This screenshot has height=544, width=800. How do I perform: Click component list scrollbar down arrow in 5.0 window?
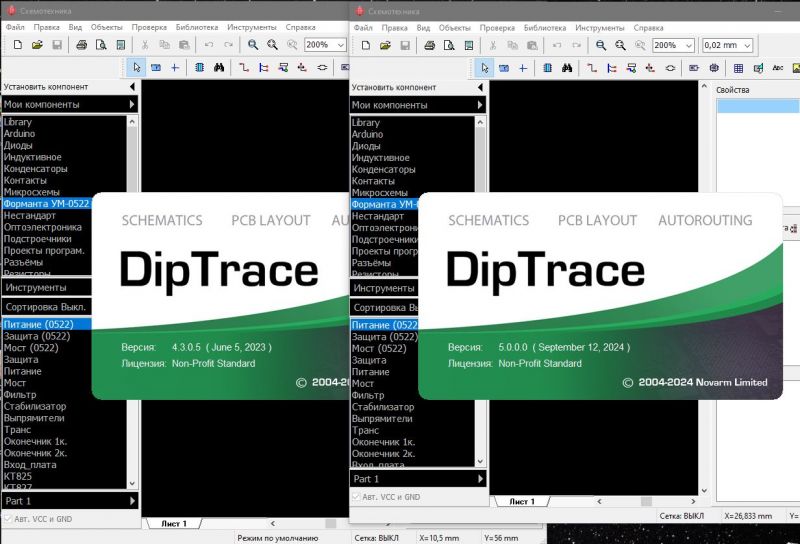(x=480, y=461)
